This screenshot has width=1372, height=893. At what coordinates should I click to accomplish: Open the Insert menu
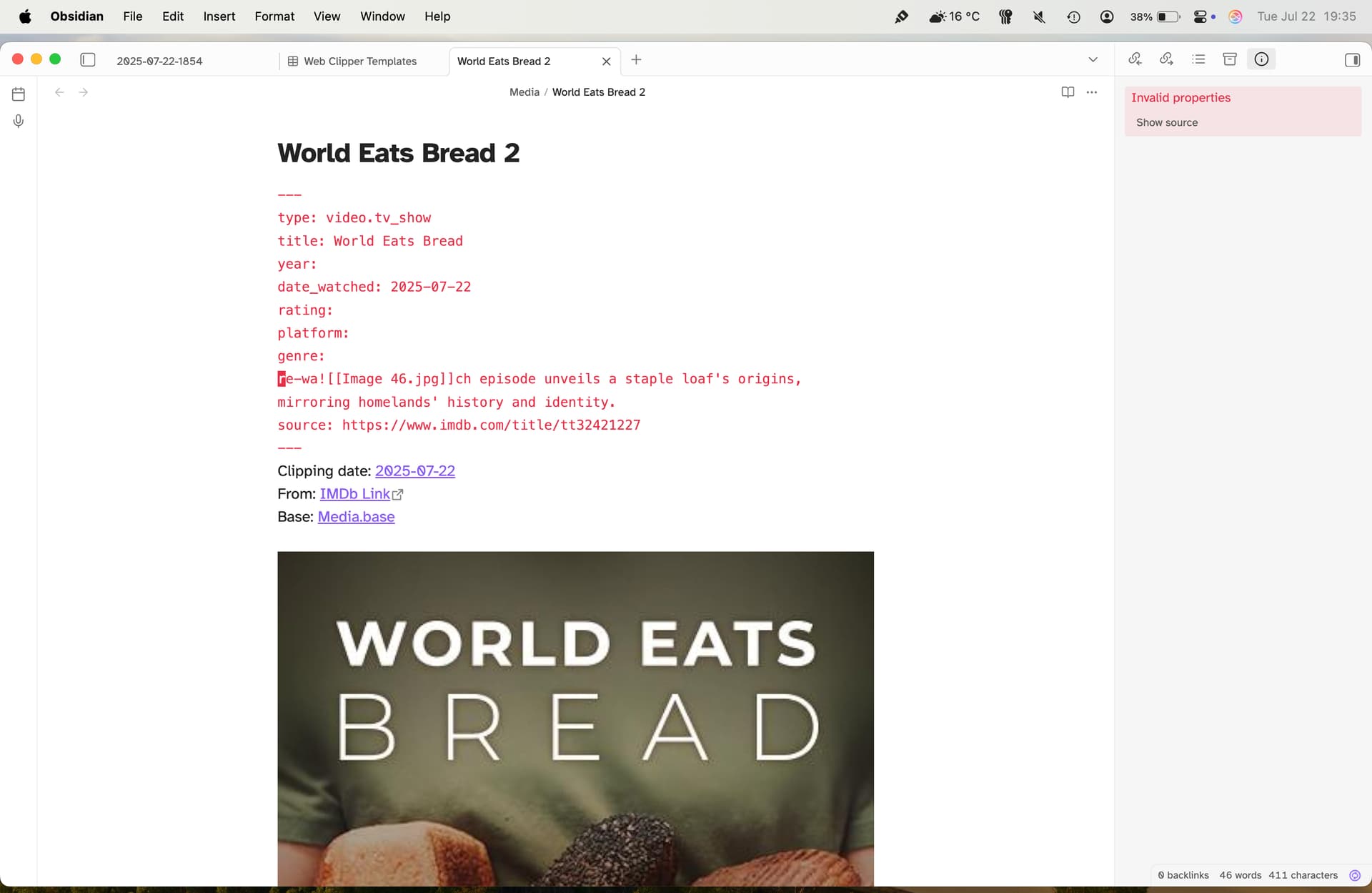[219, 16]
